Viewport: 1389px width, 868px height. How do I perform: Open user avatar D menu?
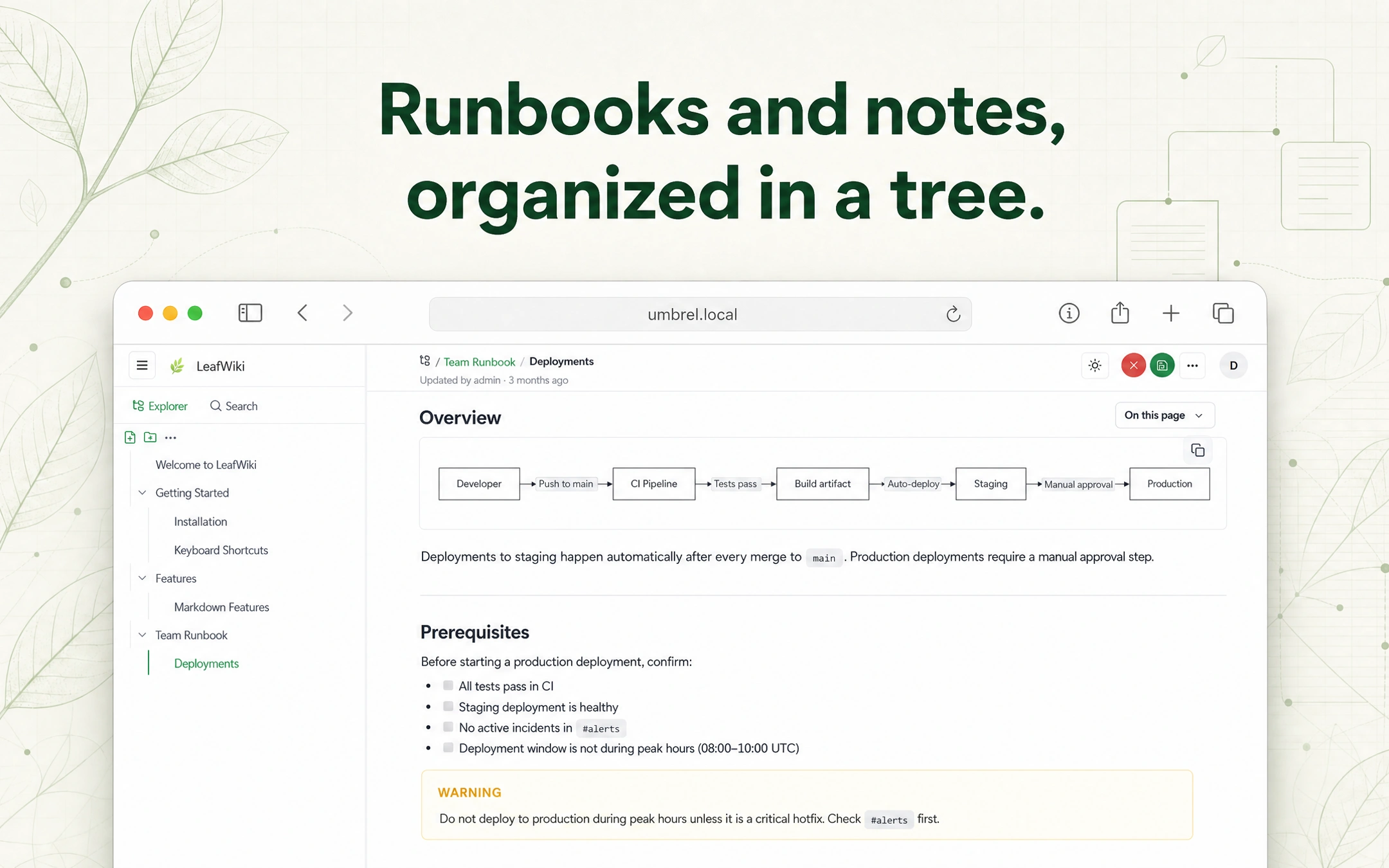point(1233,365)
